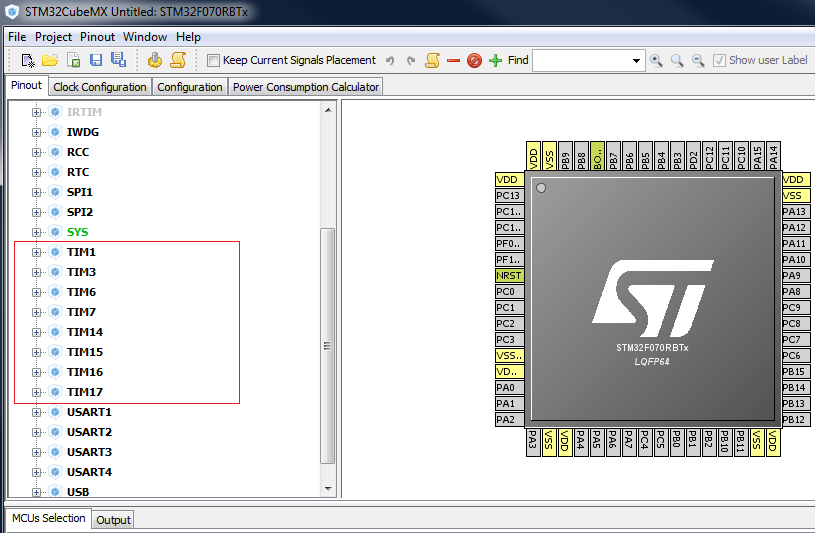815x539 pixels.
Task: Open the Find dropdown arrow
Action: click(637, 61)
